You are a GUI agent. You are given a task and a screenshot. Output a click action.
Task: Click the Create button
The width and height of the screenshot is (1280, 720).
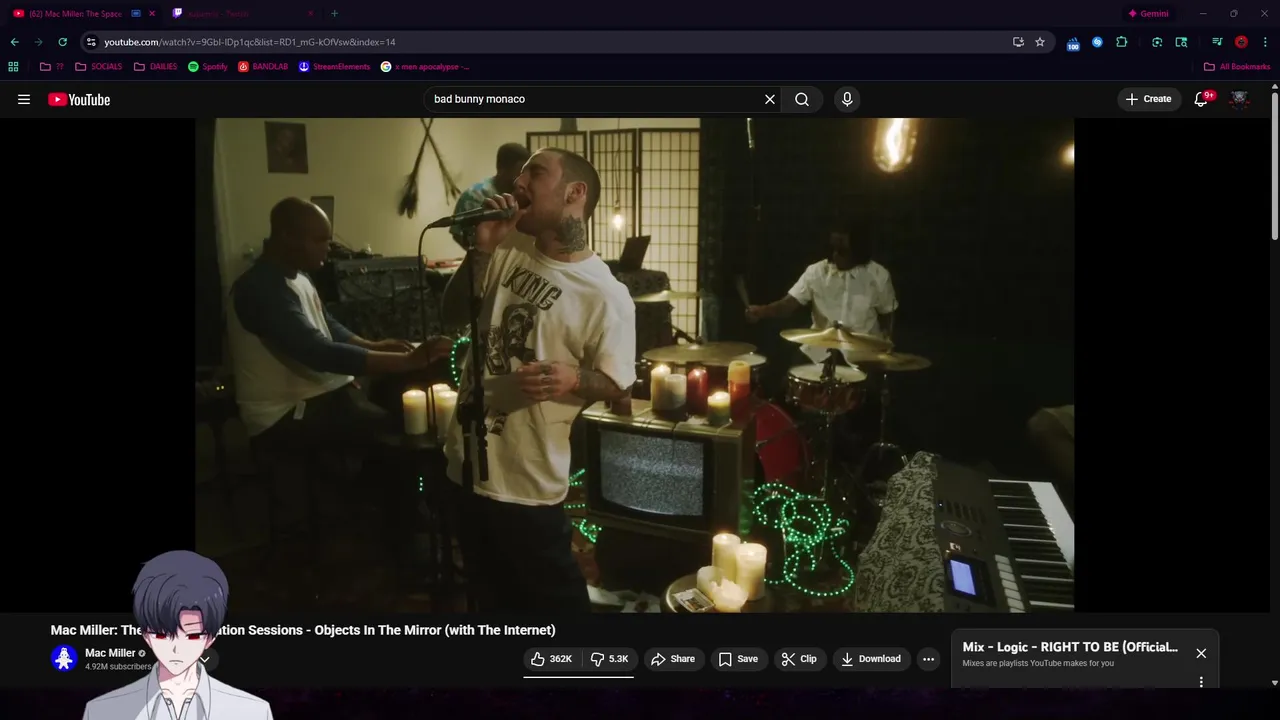tap(1148, 99)
